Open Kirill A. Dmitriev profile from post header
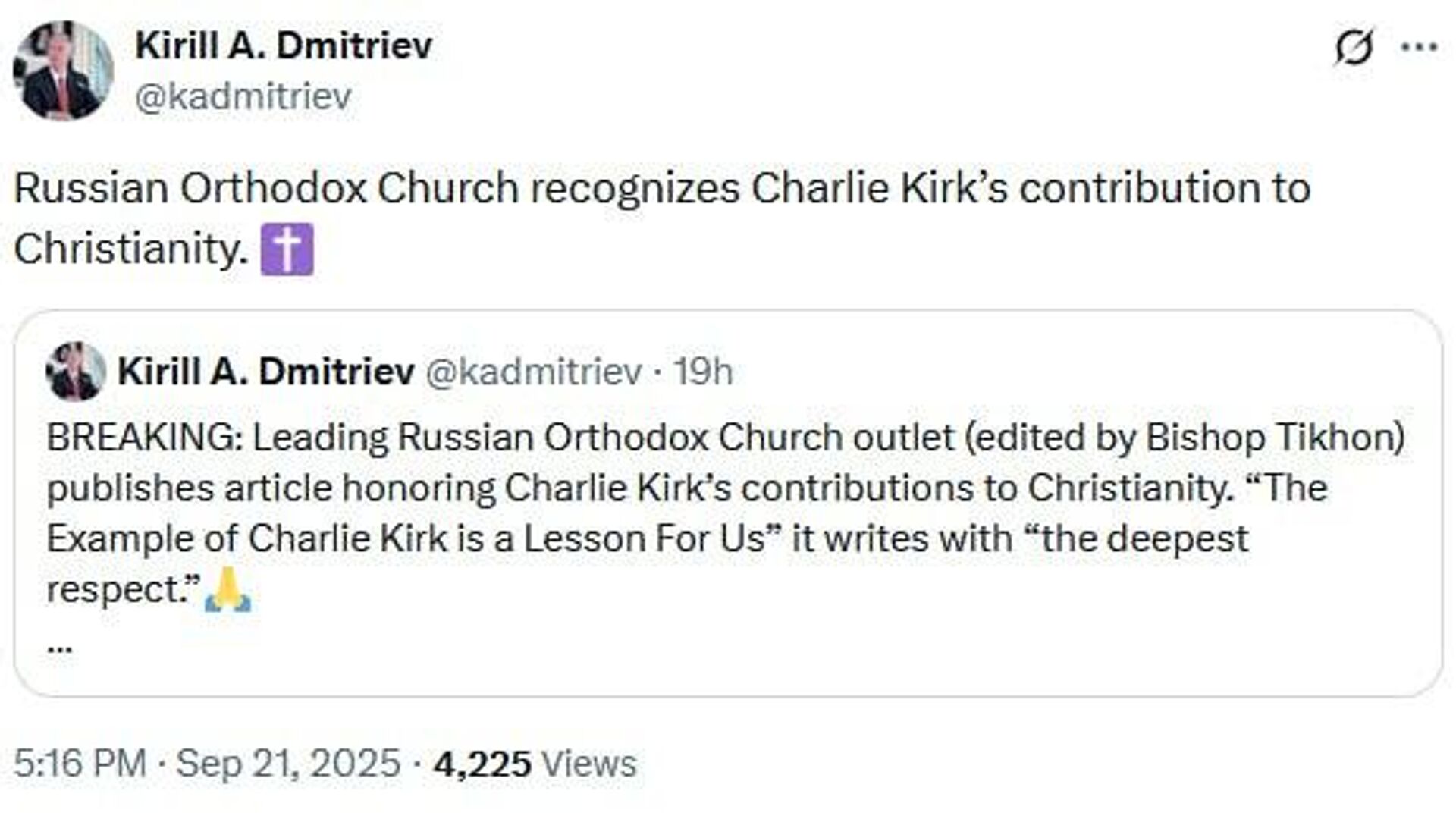Image resolution: width=1456 pixels, height=819 pixels. (x=284, y=45)
